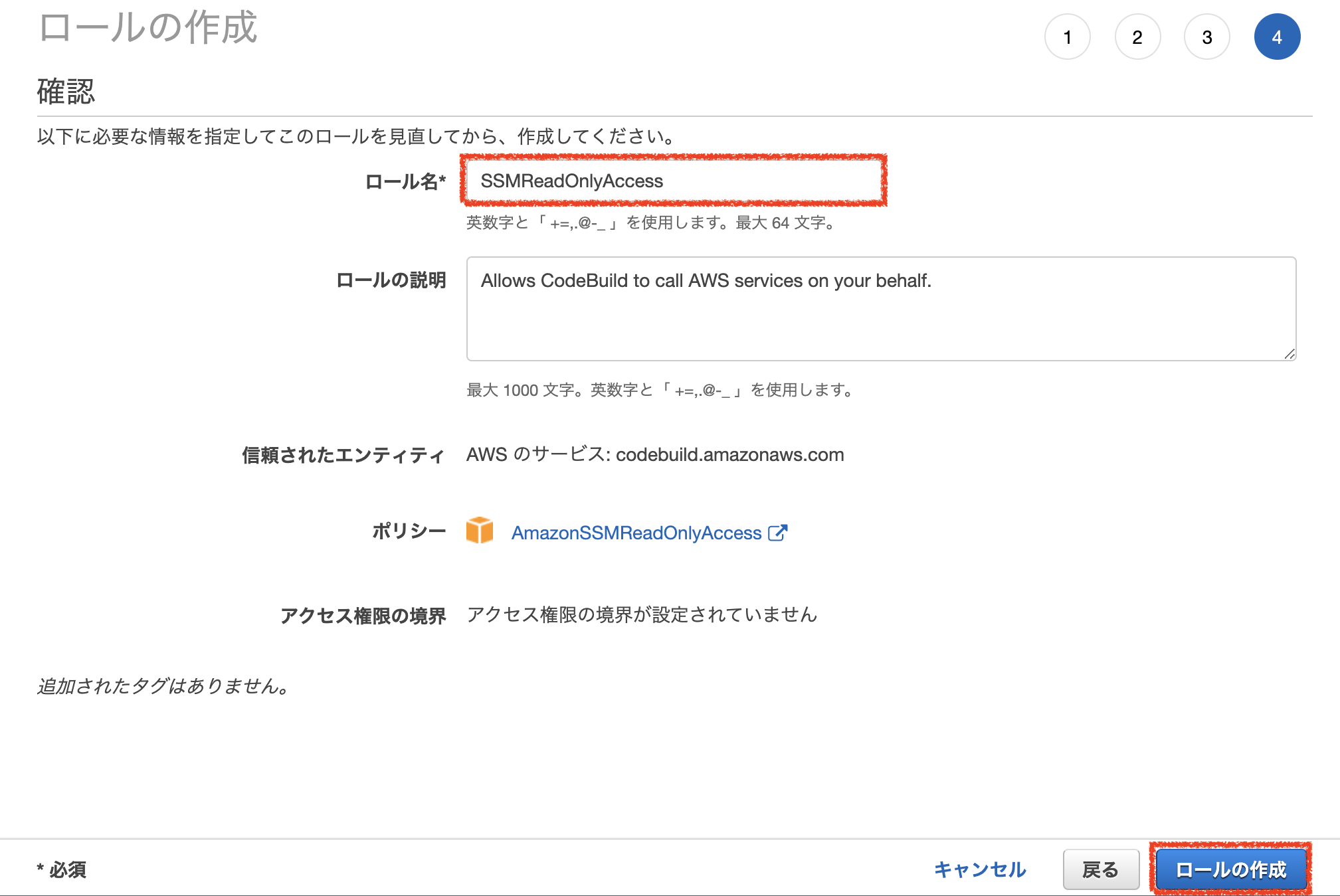Go to wizard step 3
The height and width of the screenshot is (896, 1340).
1207,37
